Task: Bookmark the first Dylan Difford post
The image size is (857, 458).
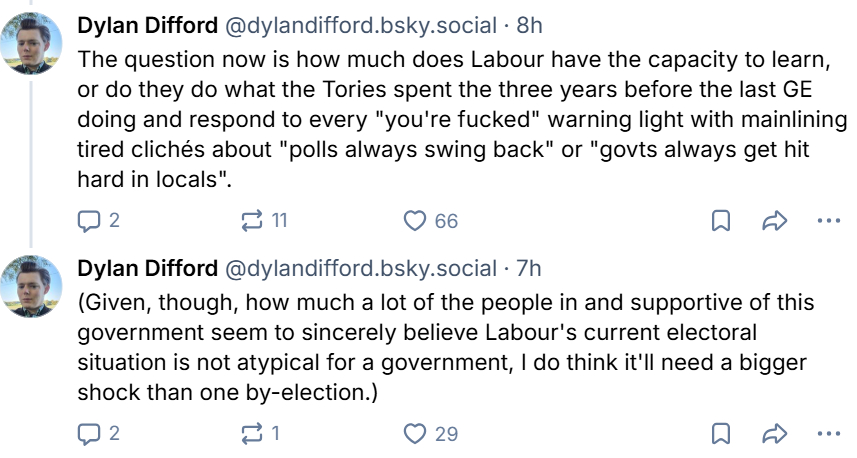Action: [720, 221]
